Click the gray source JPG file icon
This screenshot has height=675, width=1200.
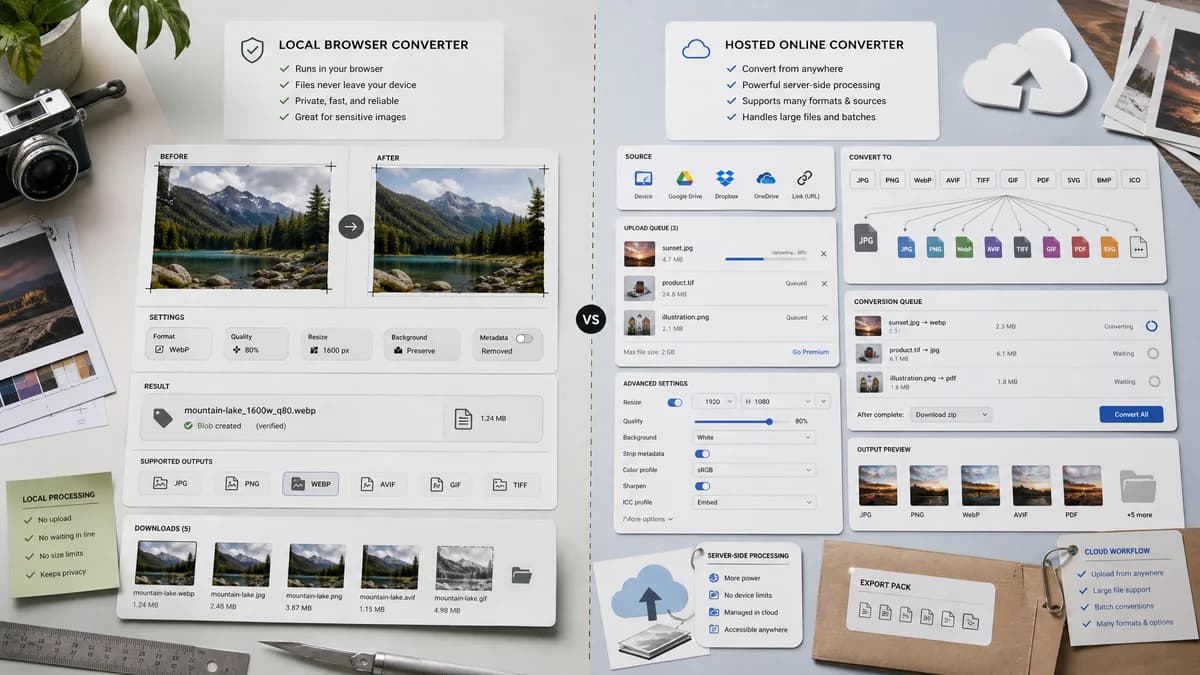(x=866, y=239)
